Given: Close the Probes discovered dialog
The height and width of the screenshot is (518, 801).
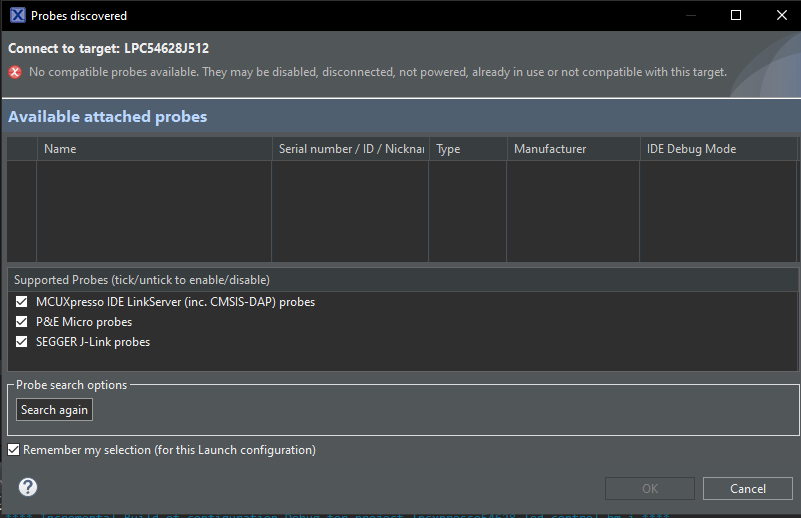Looking at the screenshot, I should click(x=781, y=16).
